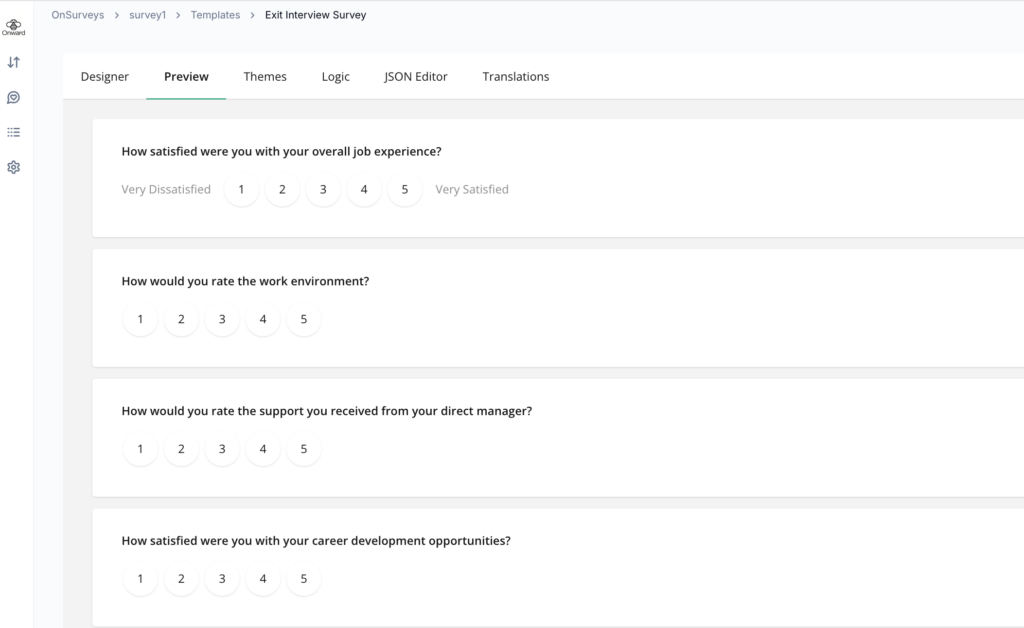The width and height of the screenshot is (1024, 628).
Task: Select the Preview tab
Action: click(x=186, y=77)
